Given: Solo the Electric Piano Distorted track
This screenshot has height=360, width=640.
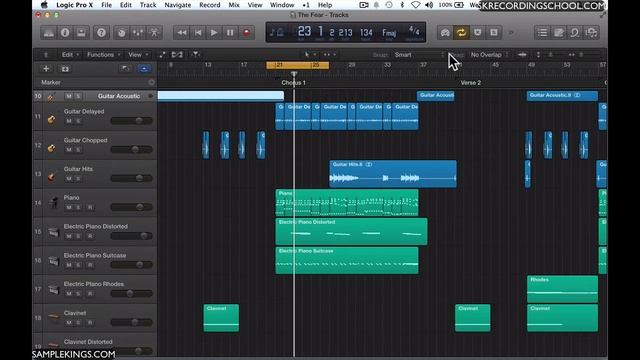Looking at the screenshot, I should pos(78,236).
